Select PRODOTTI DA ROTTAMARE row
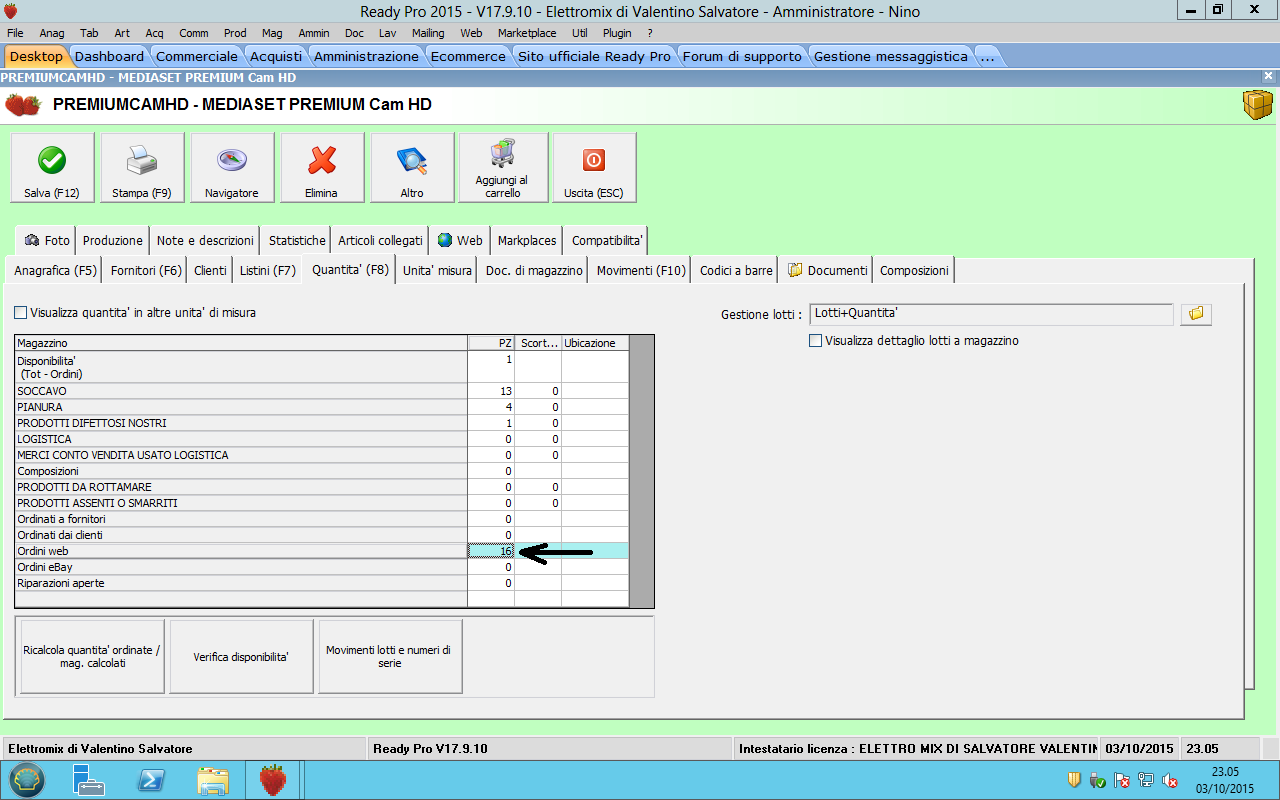The width and height of the screenshot is (1280, 800). click(322, 487)
